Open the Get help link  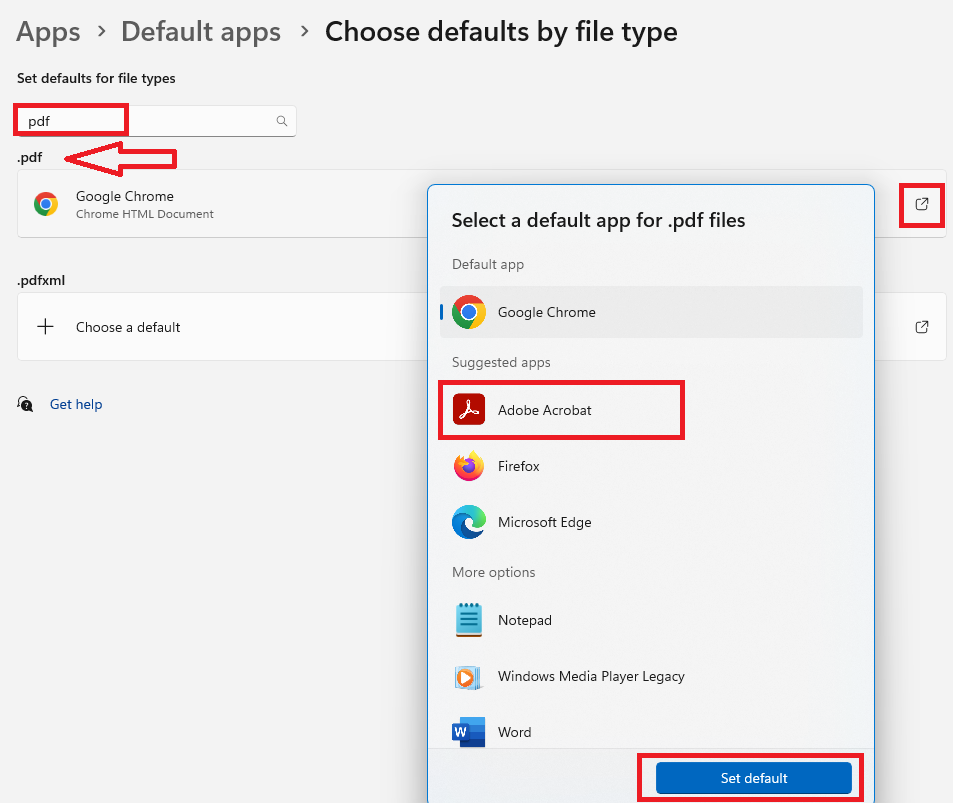pos(76,404)
